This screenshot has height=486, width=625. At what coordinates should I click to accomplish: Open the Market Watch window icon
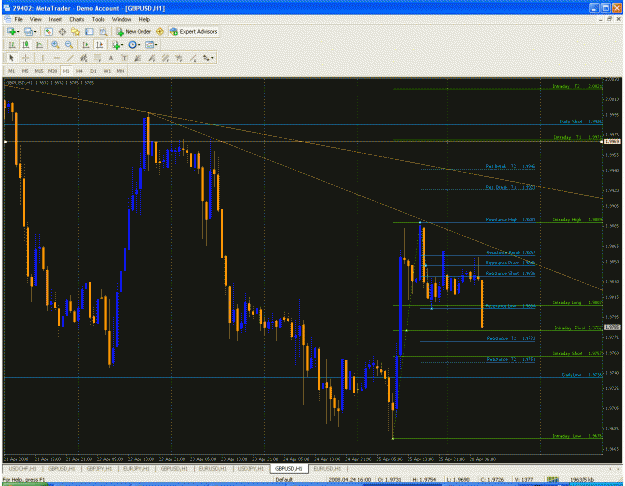pos(49,31)
